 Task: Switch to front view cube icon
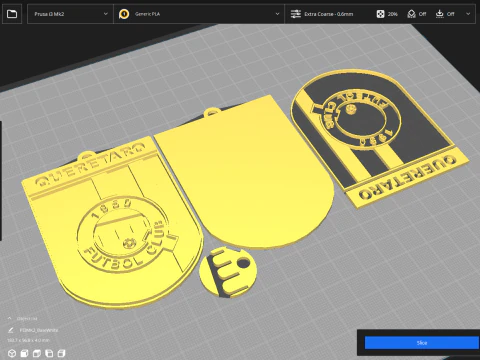24,353
